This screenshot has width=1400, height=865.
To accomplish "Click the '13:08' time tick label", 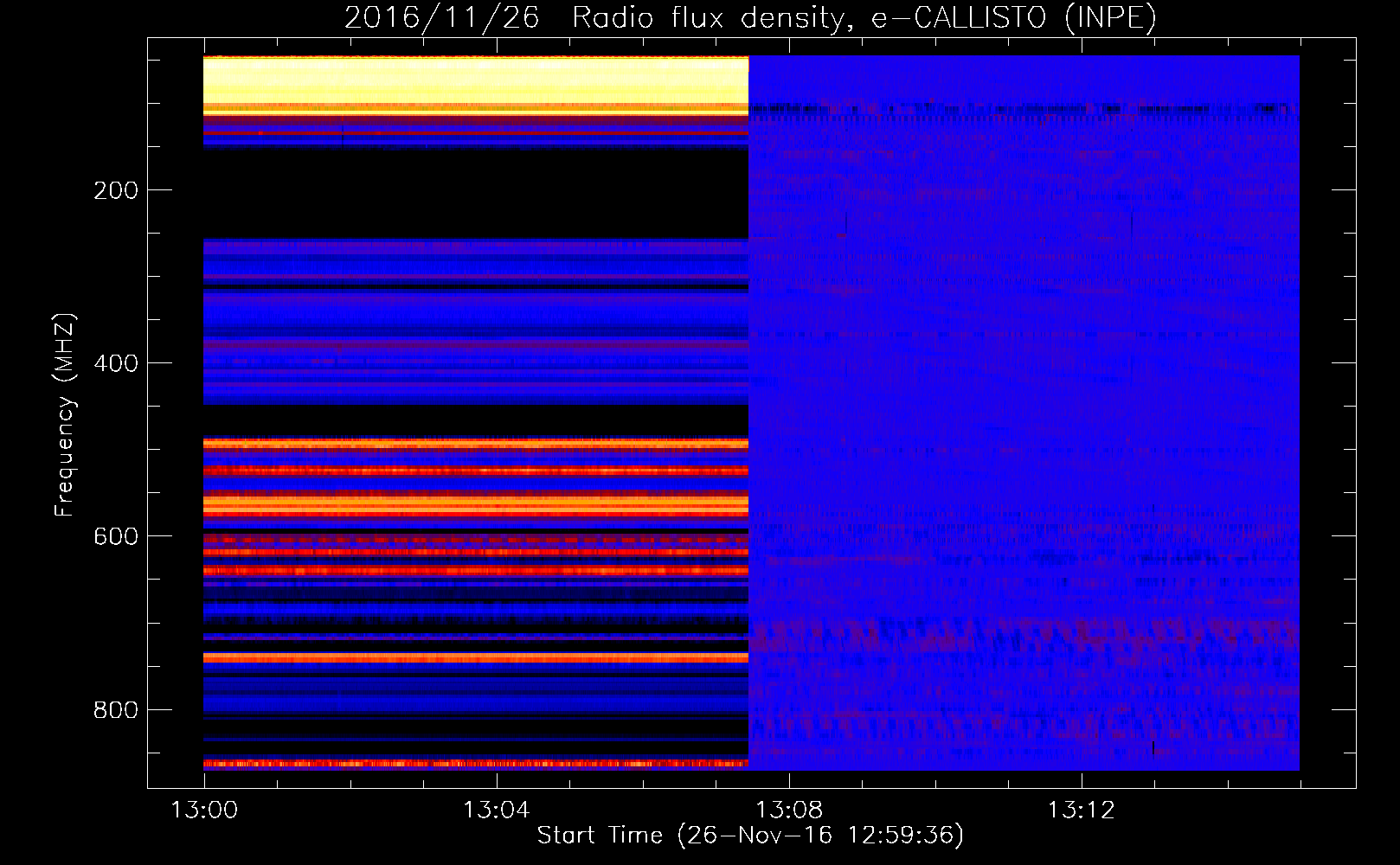I will [x=789, y=811].
